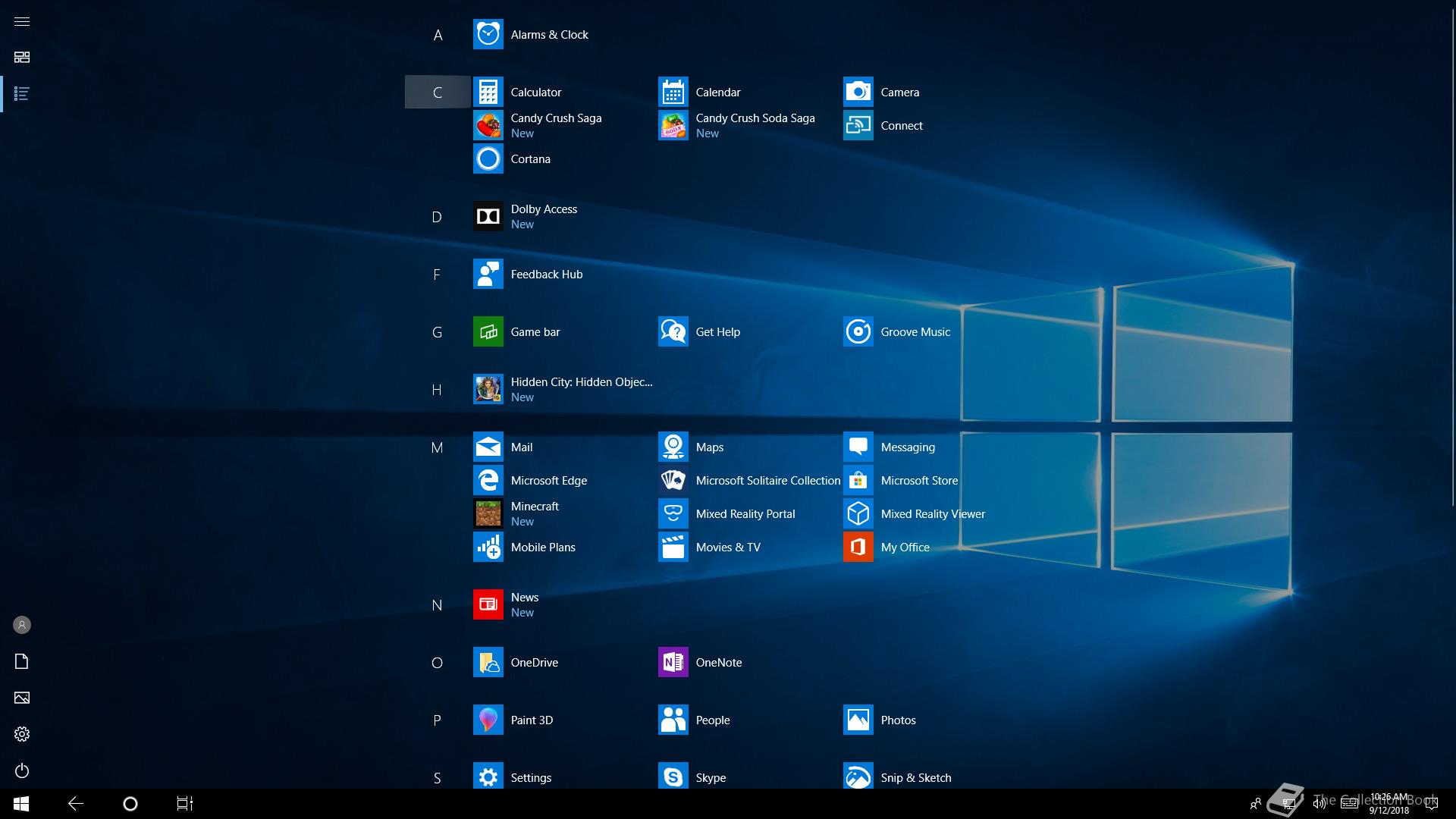Open the Photos app icon

858,720
